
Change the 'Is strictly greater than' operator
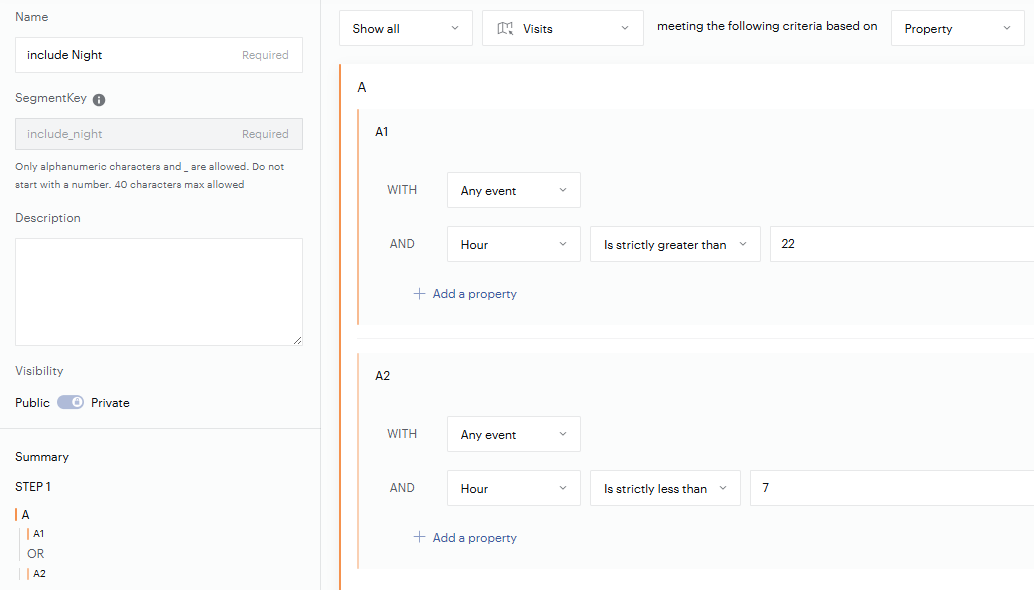point(675,244)
